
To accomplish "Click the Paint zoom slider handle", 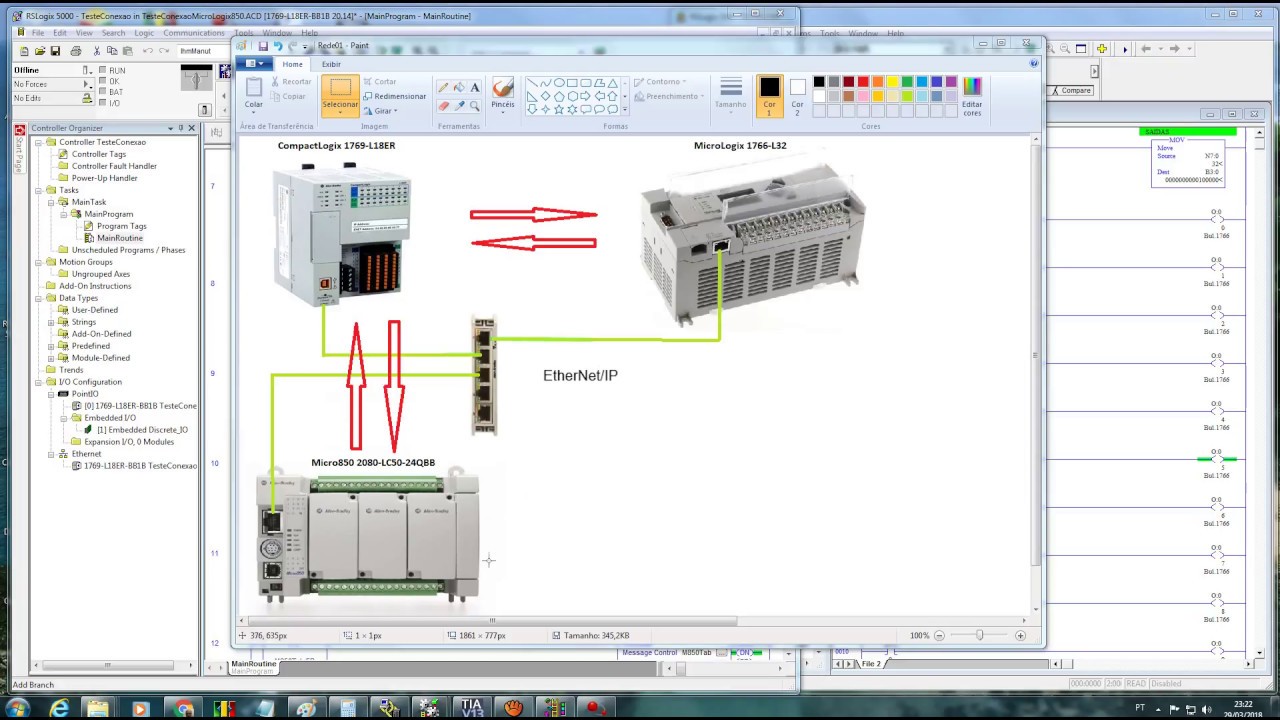I will click(x=979, y=635).
